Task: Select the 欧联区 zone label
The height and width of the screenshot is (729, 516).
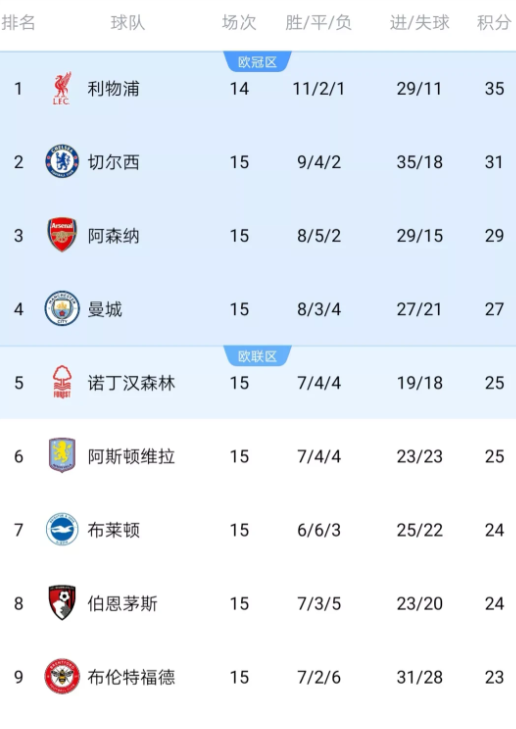Action: coord(258,356)
